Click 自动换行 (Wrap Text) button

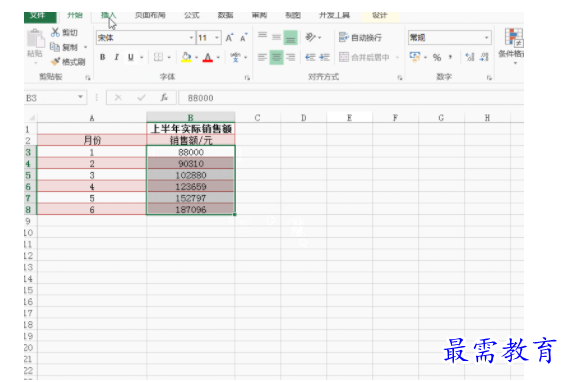click(x=360, y=37)
